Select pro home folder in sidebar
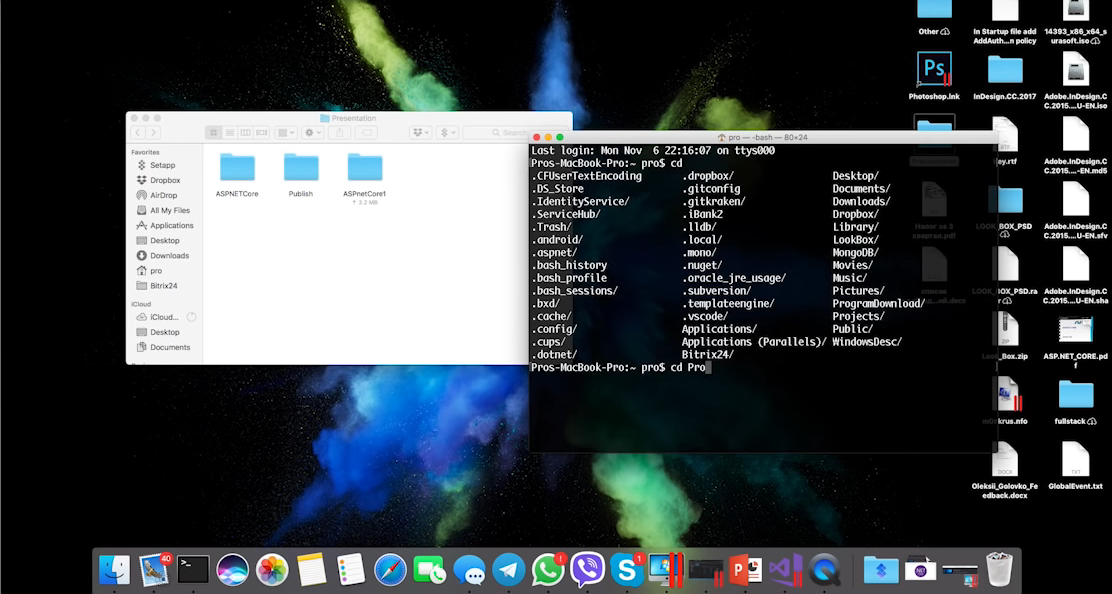Viewport: 1112px width, 594px height. (156, 271)
